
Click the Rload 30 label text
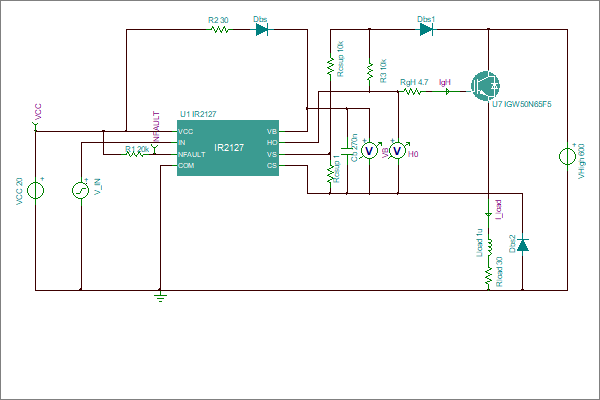click(499, 272)
